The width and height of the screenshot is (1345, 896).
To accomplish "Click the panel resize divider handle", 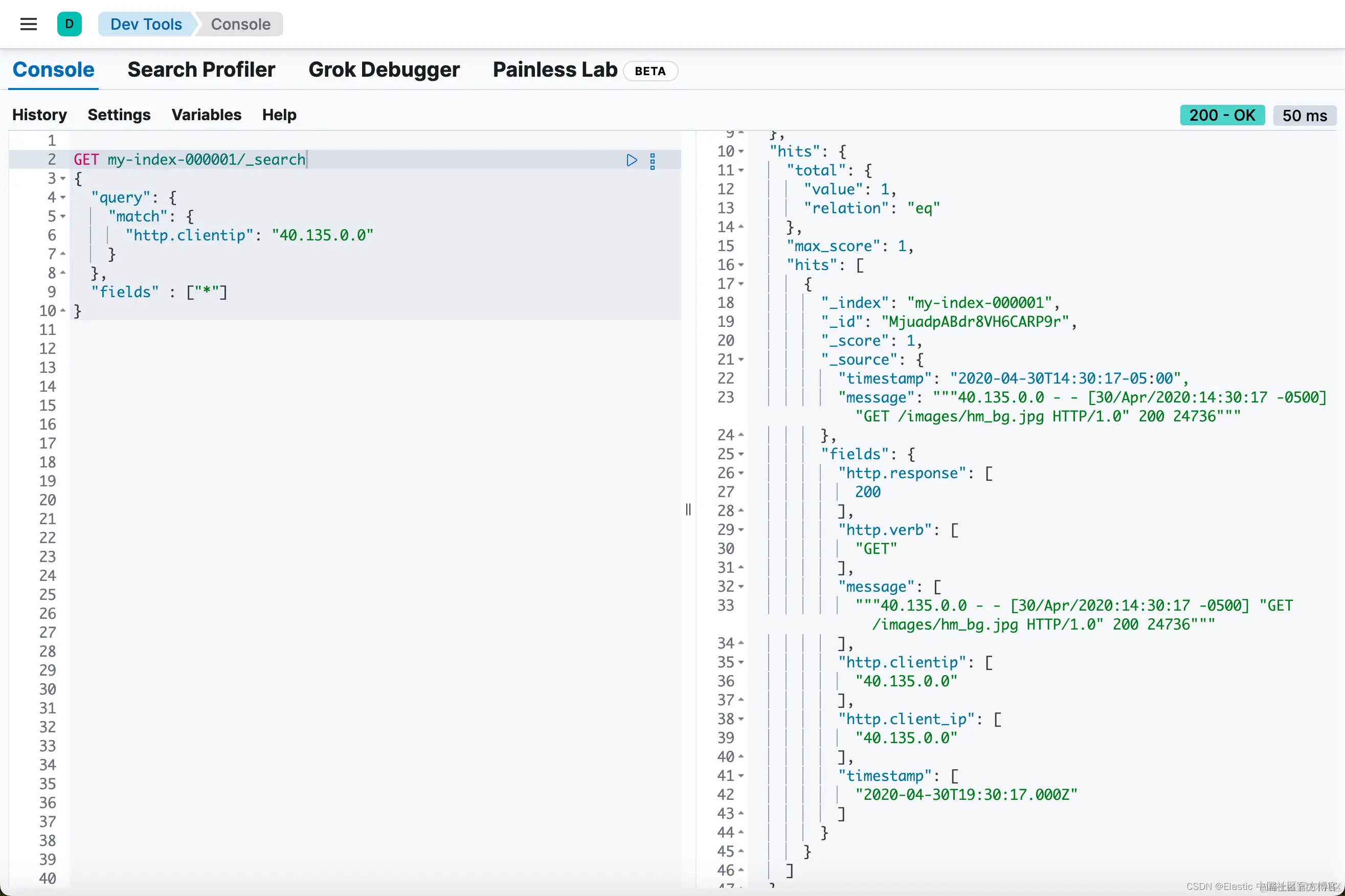I will (x=688, y=509).
